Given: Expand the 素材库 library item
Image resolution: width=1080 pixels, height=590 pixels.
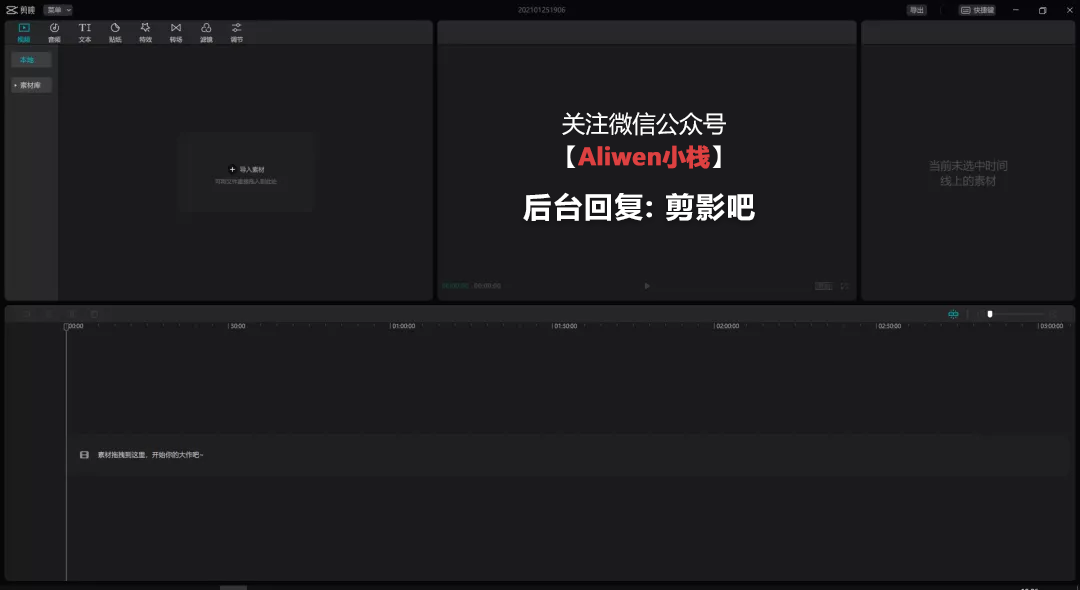Looking at the screenshot, I should (31, 85).
